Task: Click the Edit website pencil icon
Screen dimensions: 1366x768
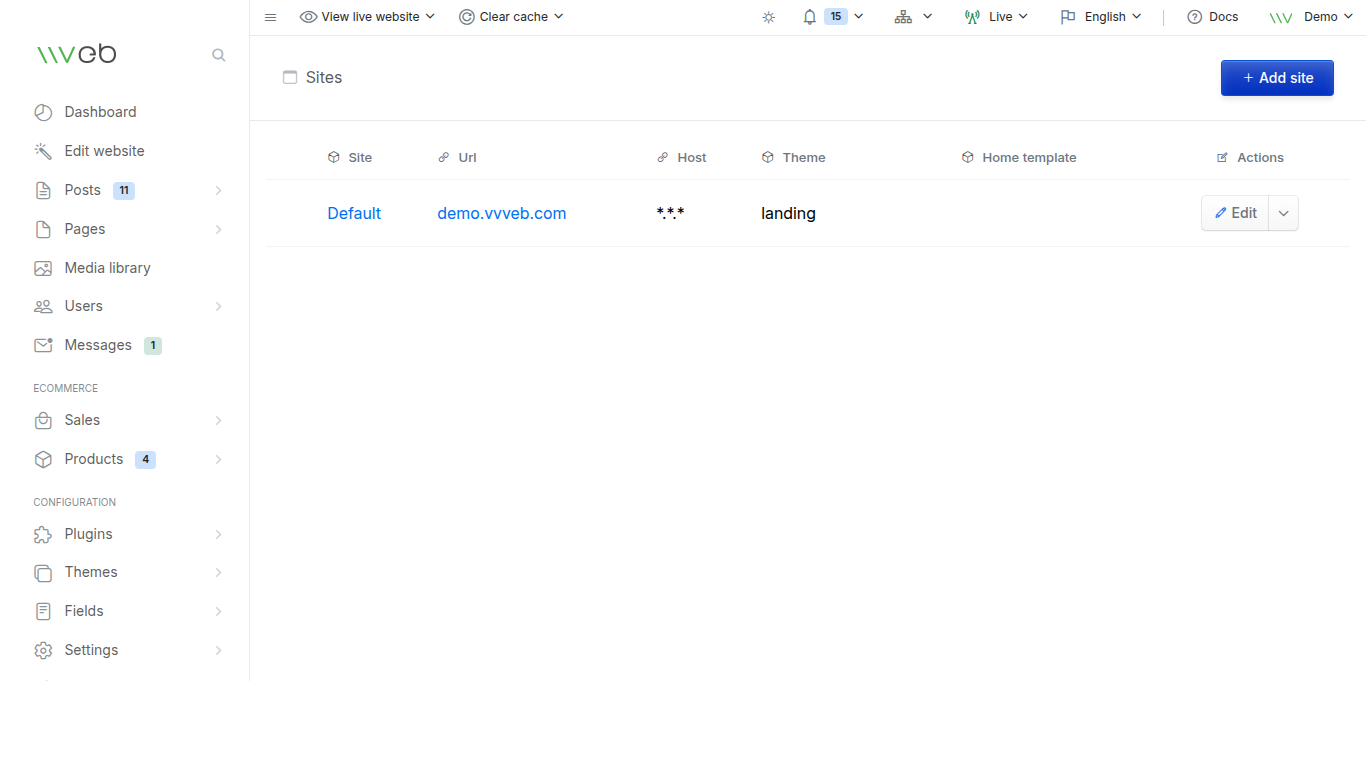Action: click(x=43, y=150)
